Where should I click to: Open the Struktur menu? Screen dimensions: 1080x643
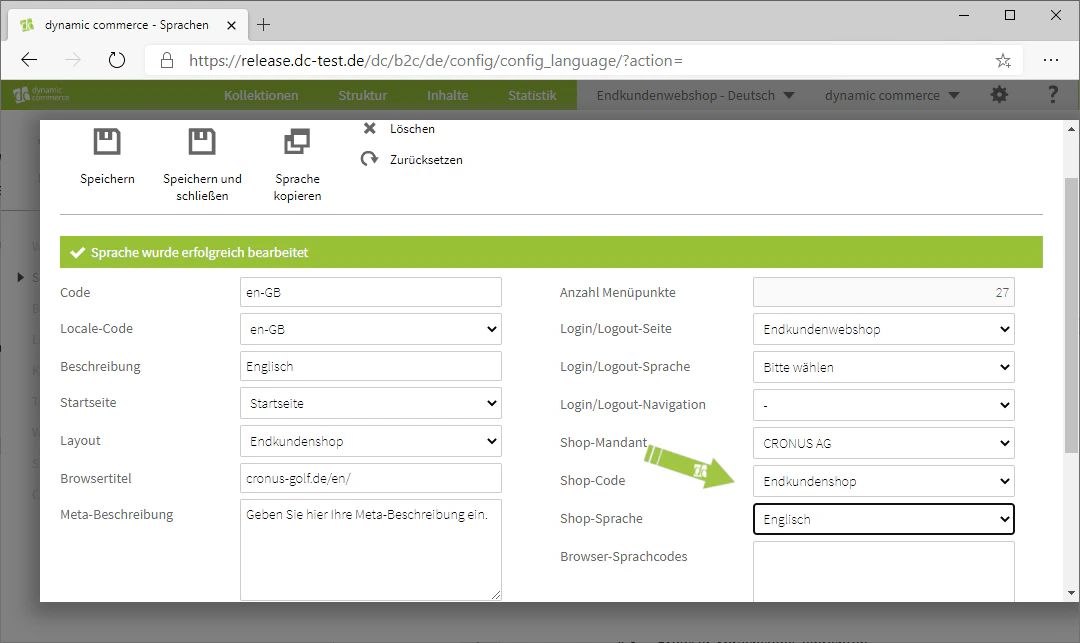click(x=362, y=95)
